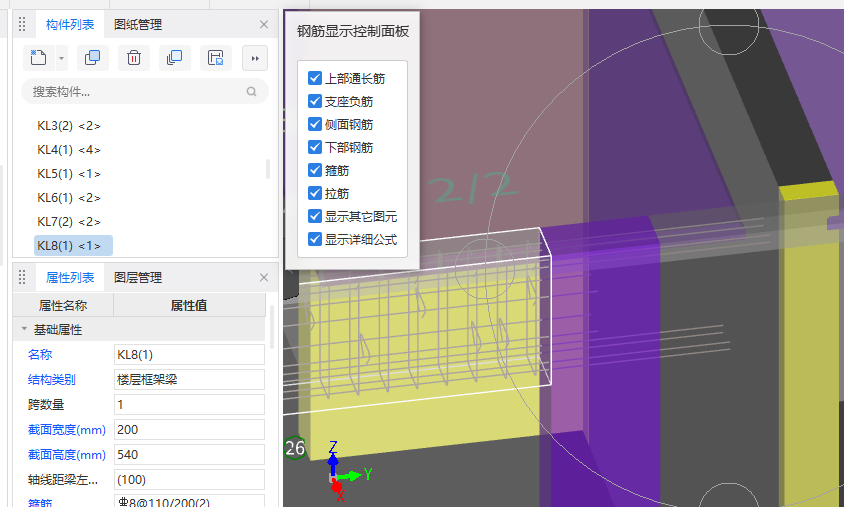Switch to the 图纸管理 tab

138,25
